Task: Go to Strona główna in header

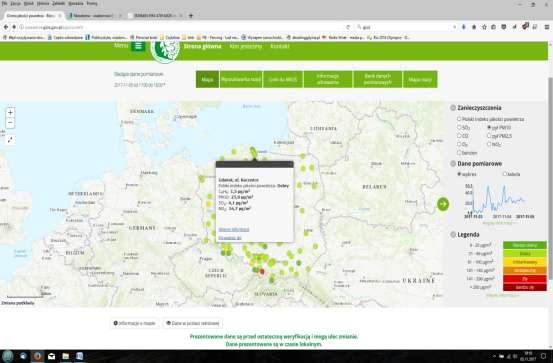Action: pyautogui.click(x=202, y=46)
